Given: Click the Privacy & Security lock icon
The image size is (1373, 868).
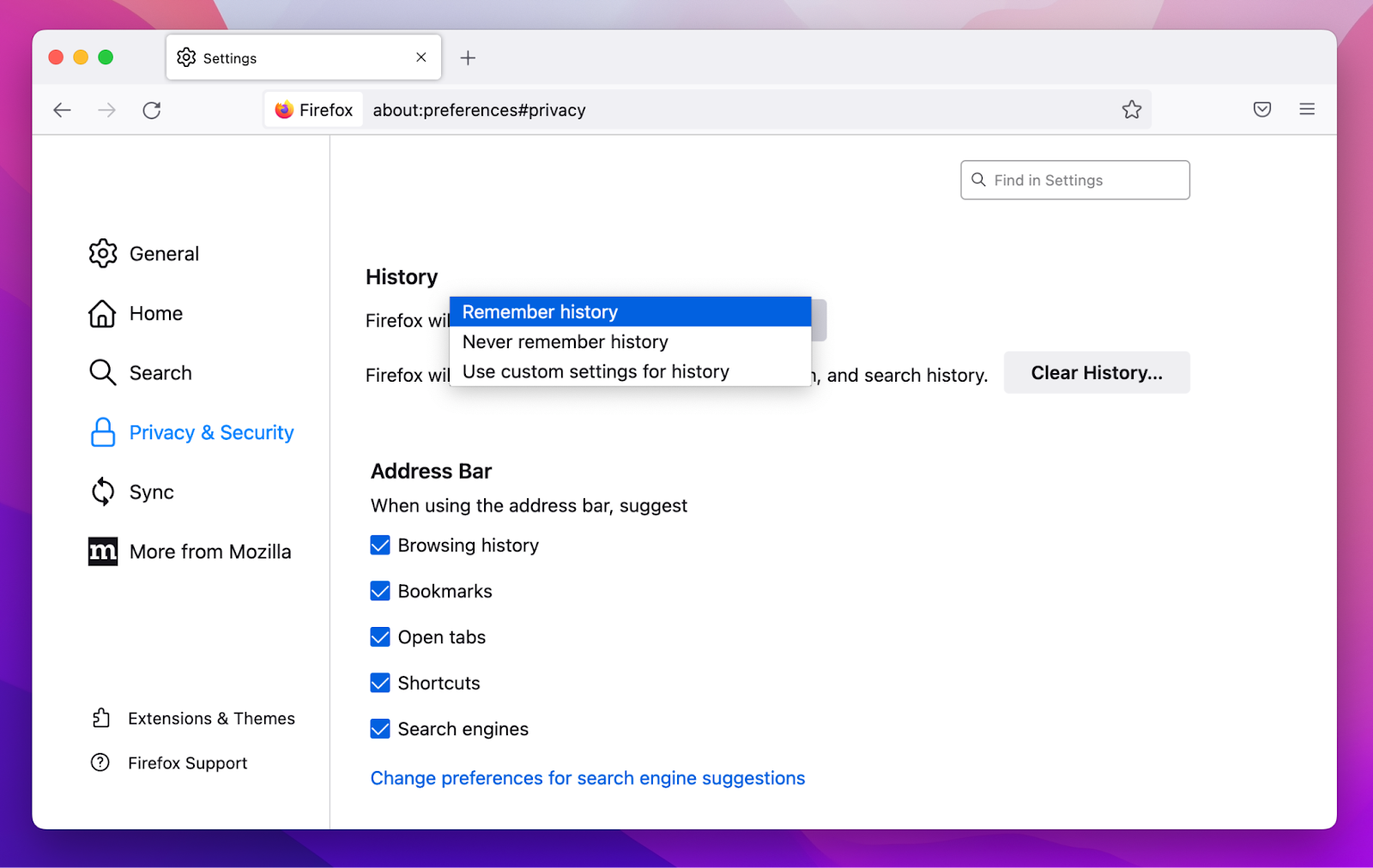Looking at the screenshot, I should 102,432.
